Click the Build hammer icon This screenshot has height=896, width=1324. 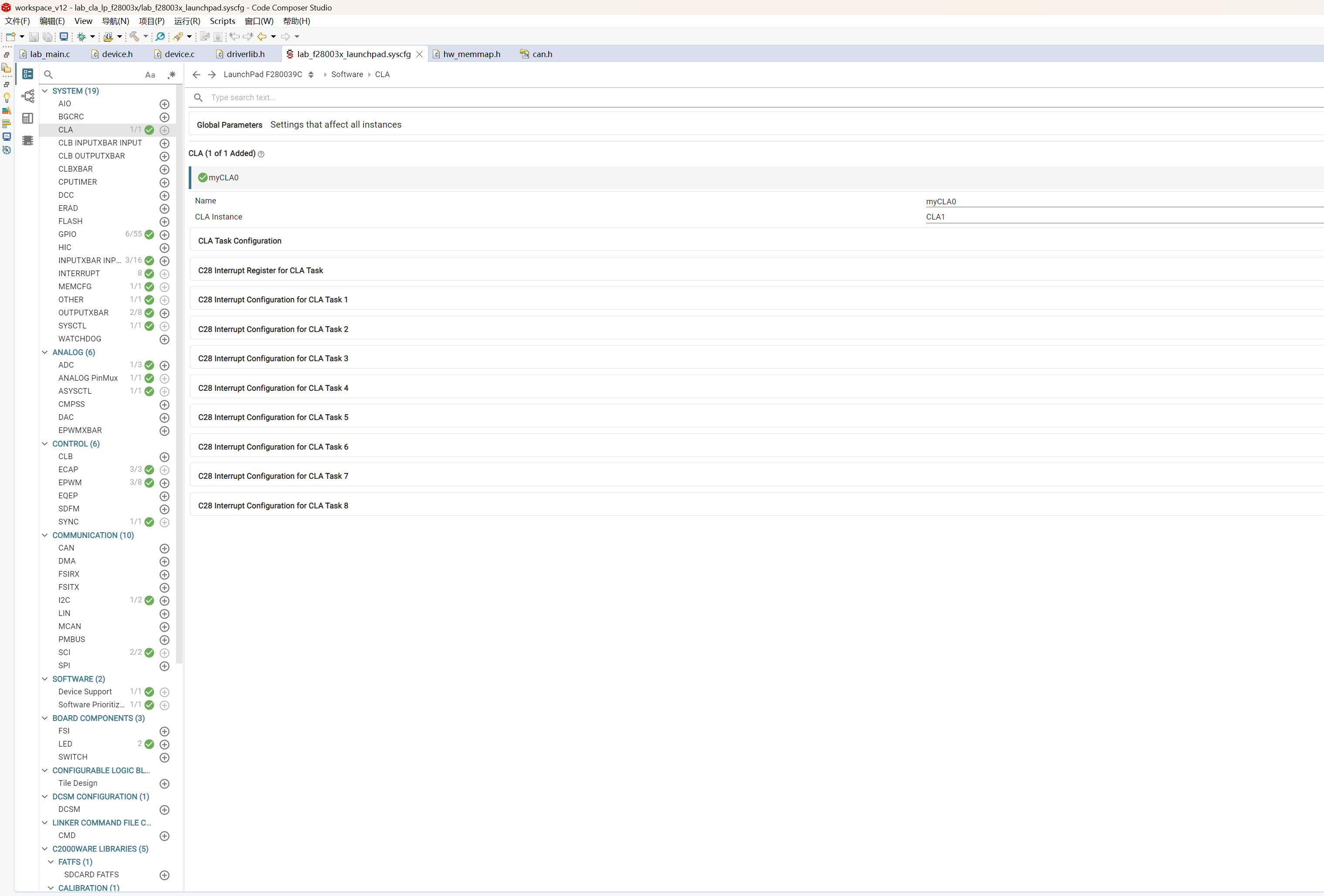[x=135, y=37]
